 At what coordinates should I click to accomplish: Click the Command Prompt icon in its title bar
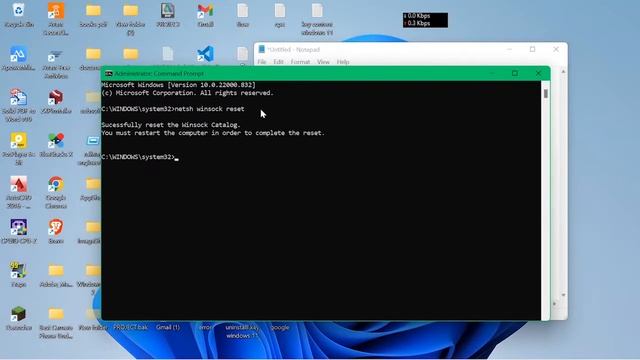[x=109, y=74]
